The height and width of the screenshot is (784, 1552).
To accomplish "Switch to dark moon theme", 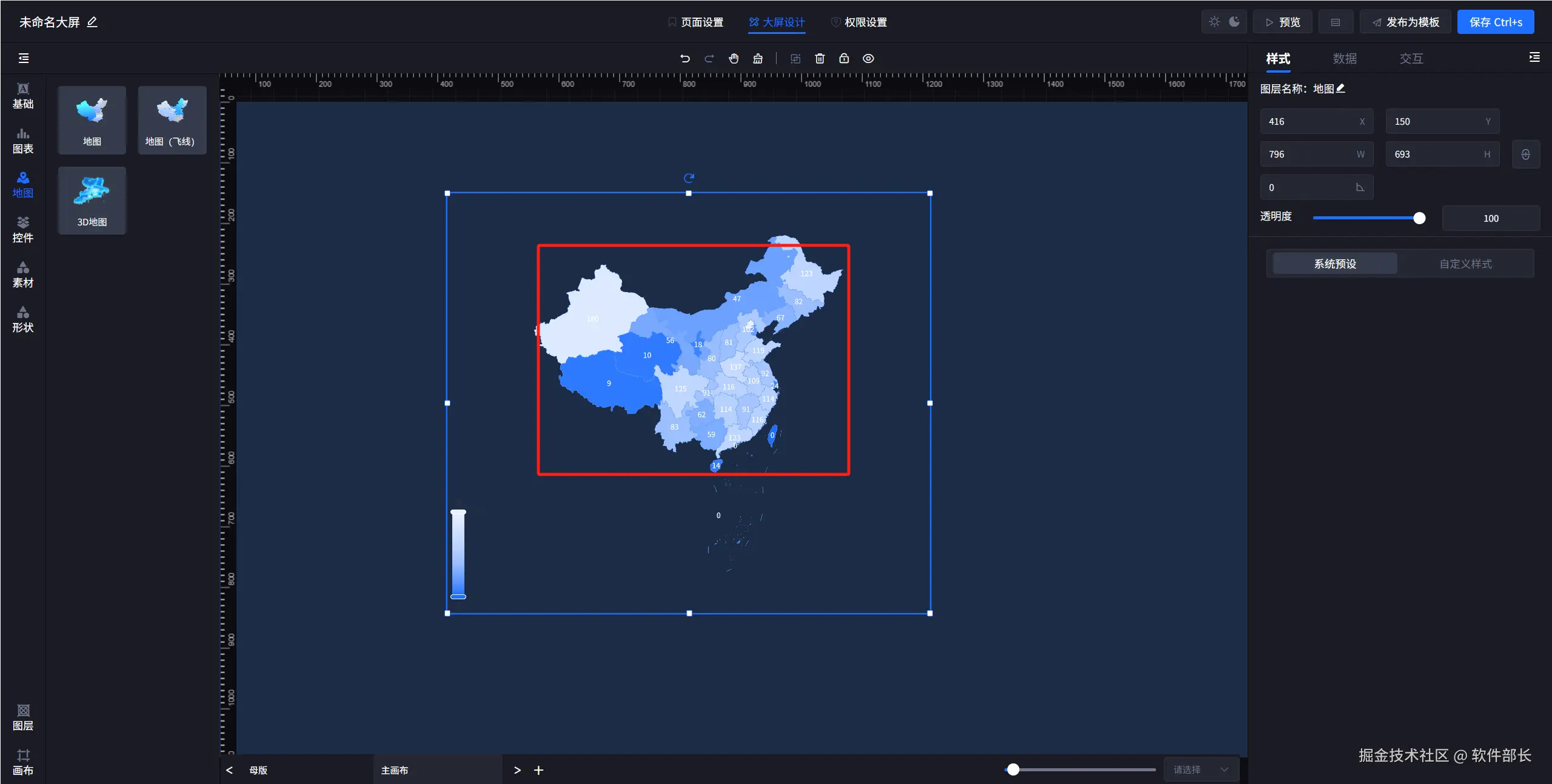I will coord(1234,22).
